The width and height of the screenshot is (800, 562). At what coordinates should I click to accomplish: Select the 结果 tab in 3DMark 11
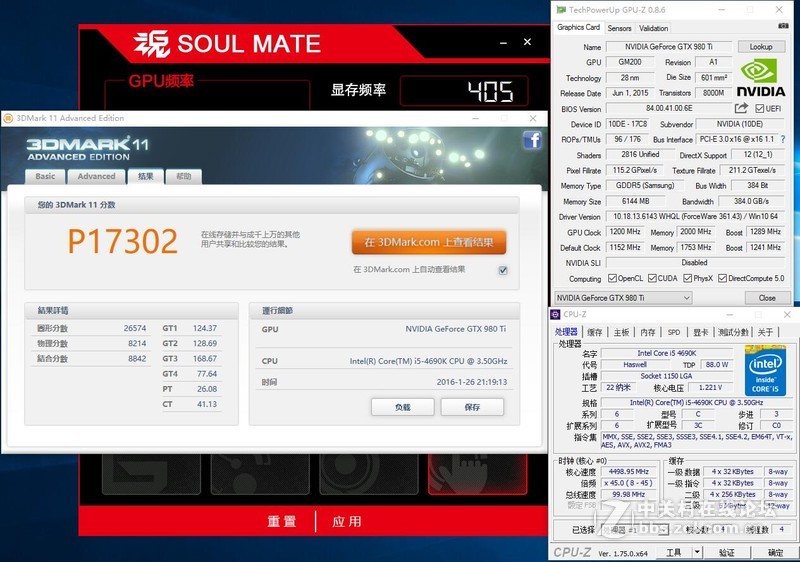pyautogui.click(x=145, y=176)
